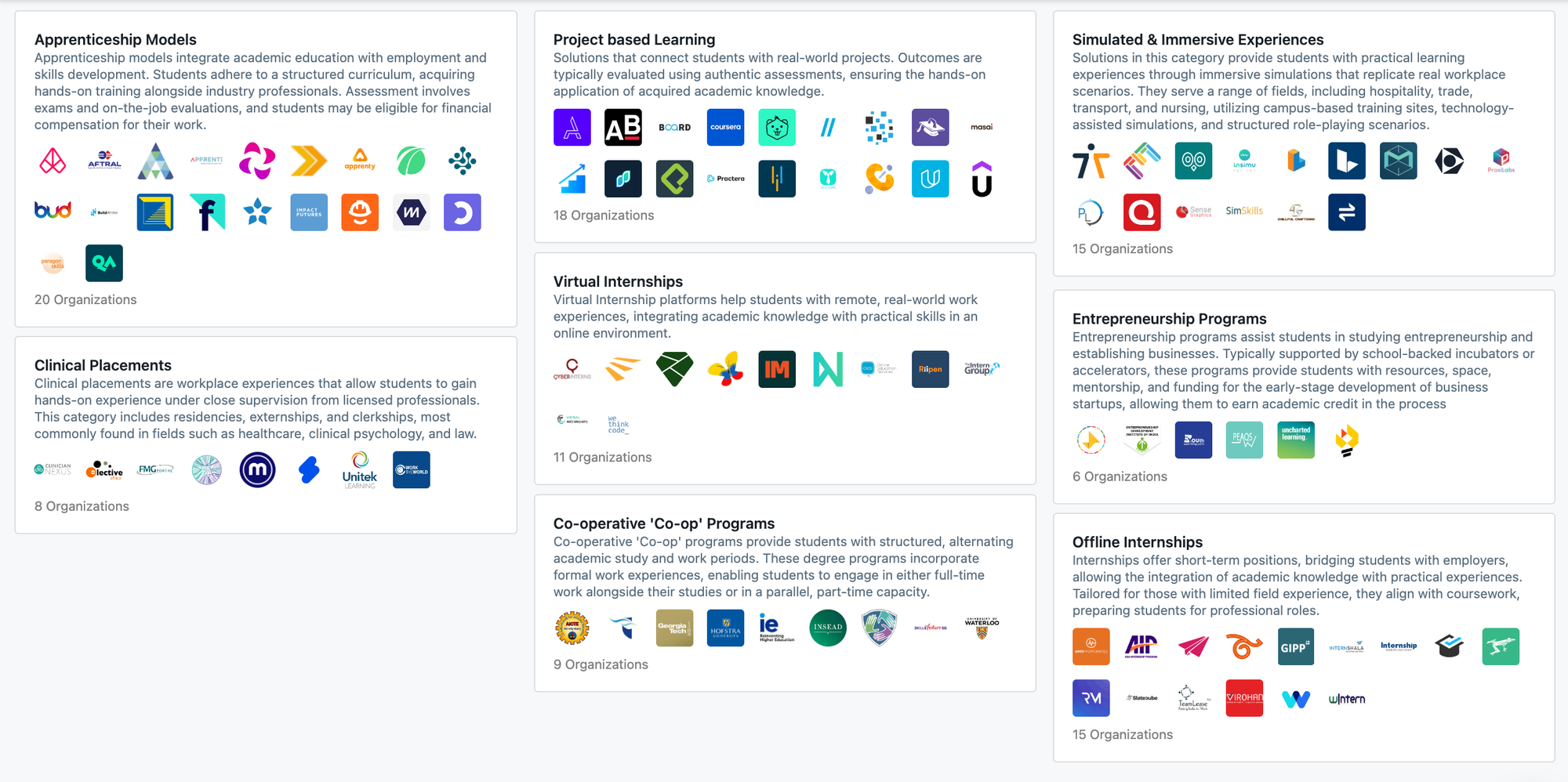Open the QA teal logo tile

[104, 263]
